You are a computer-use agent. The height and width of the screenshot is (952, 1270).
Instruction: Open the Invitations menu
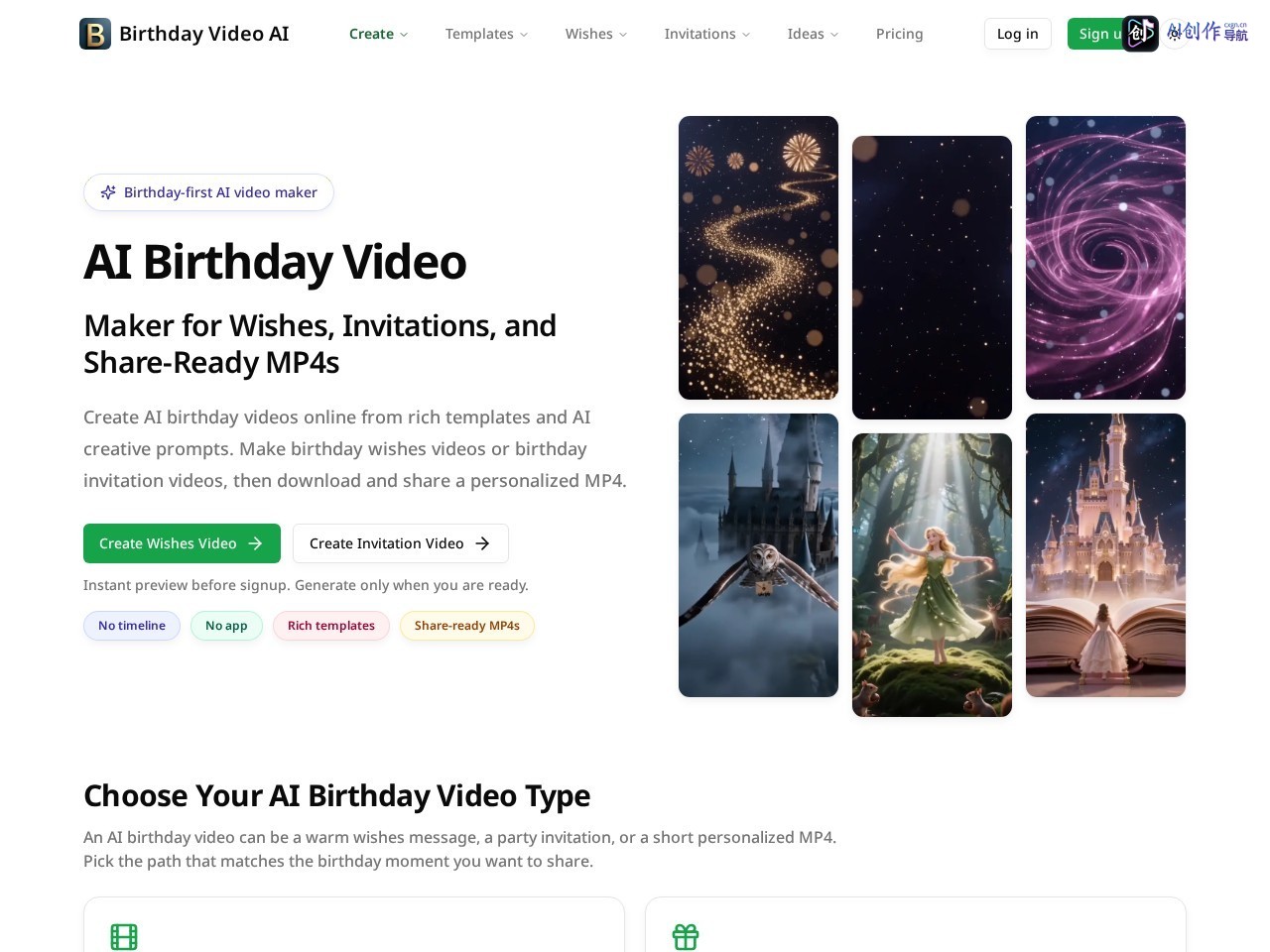click(x=706, y=34)
